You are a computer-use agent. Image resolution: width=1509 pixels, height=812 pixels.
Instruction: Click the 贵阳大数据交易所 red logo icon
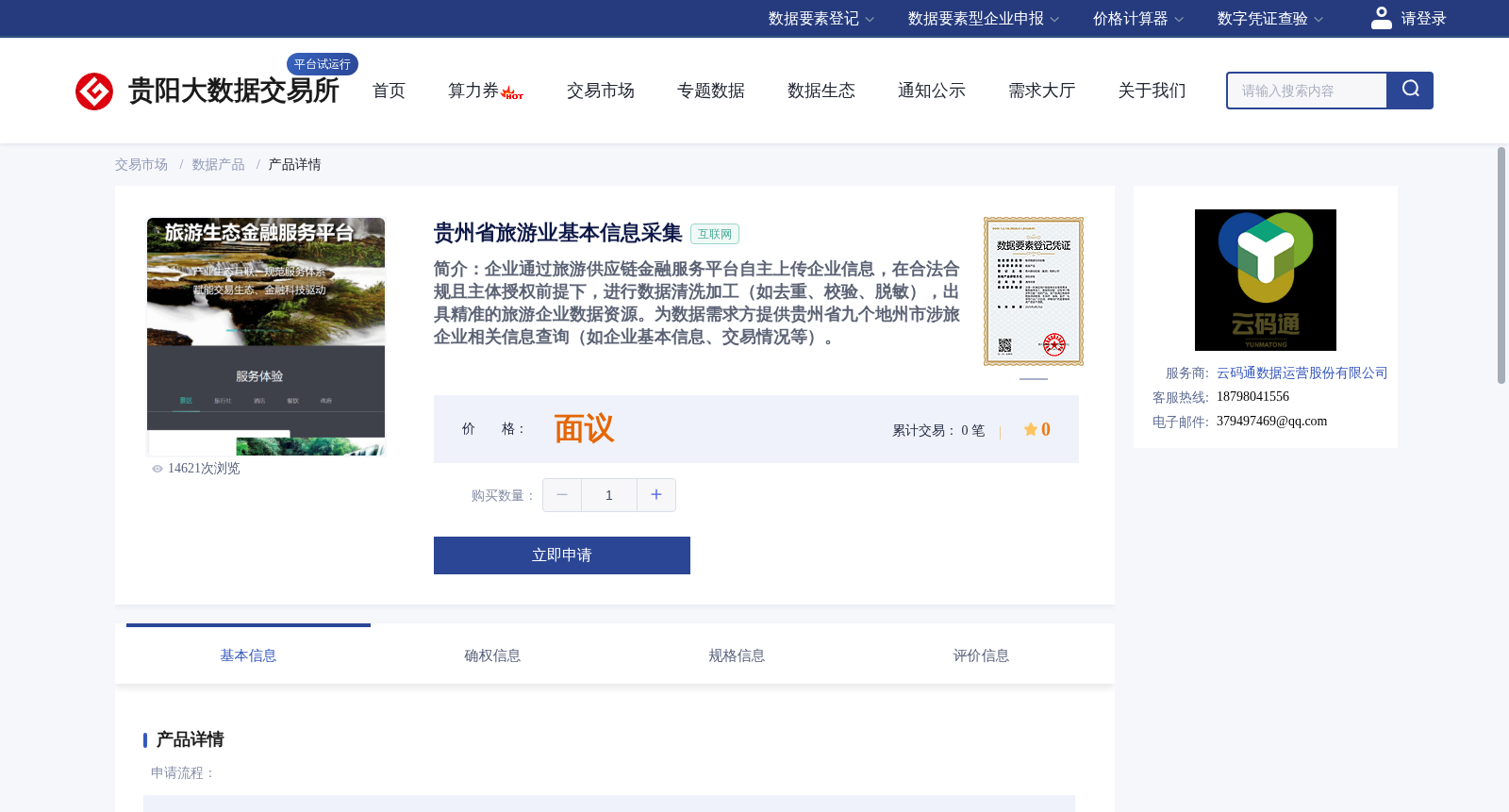[94, 91]
